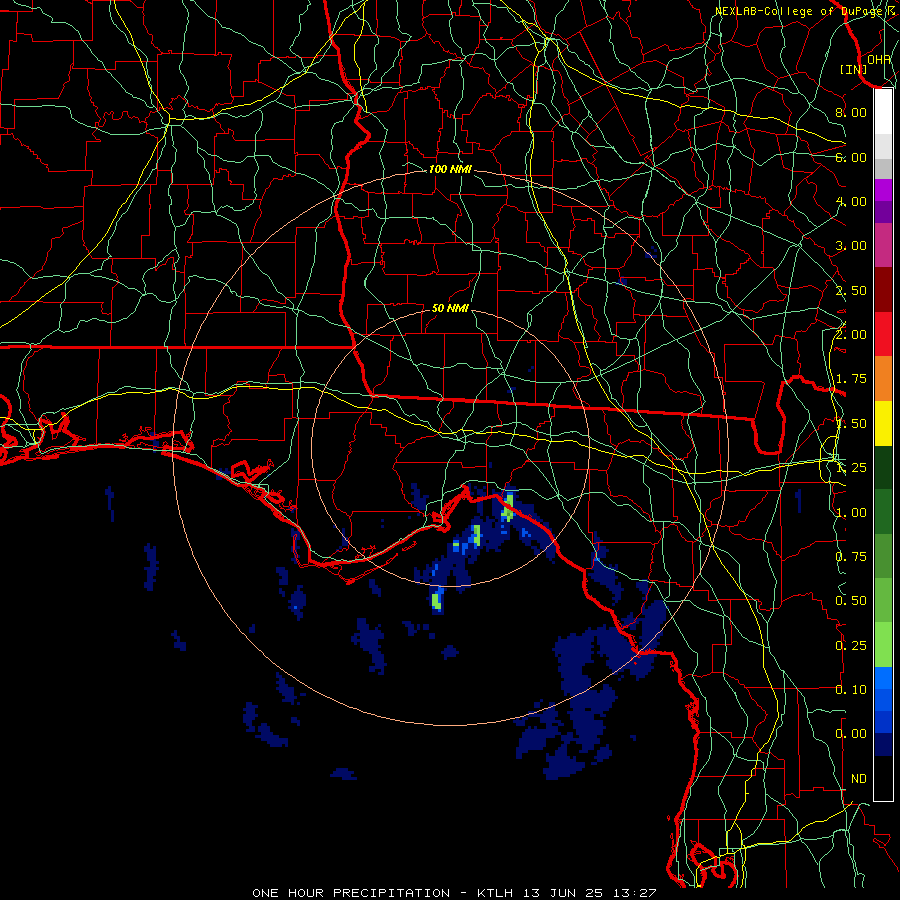Click the 0.75 legend value
This screenshot has height=900, width=900.
click(x=851, y=557)
